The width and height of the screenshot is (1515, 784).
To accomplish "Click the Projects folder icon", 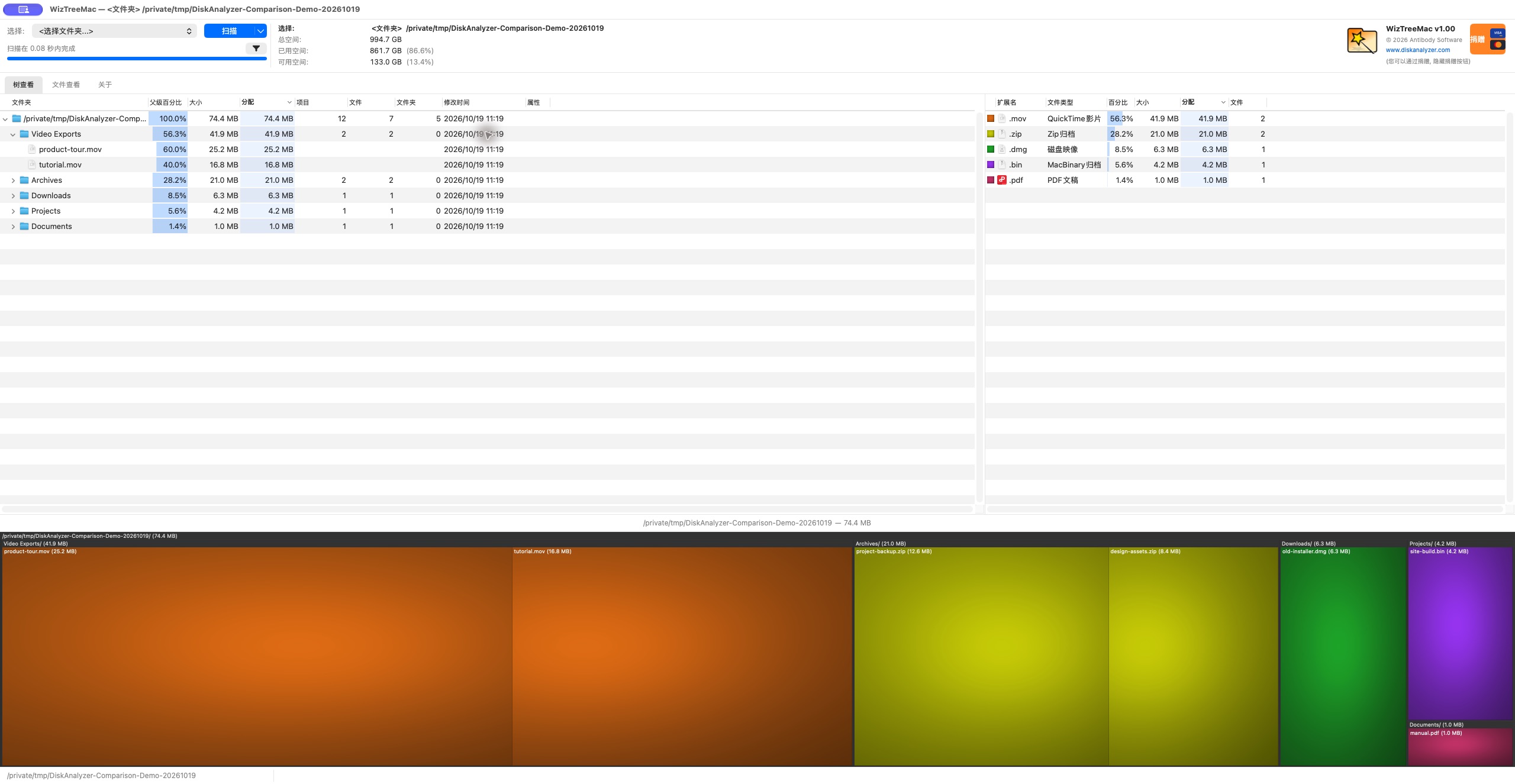I will 24,211.
